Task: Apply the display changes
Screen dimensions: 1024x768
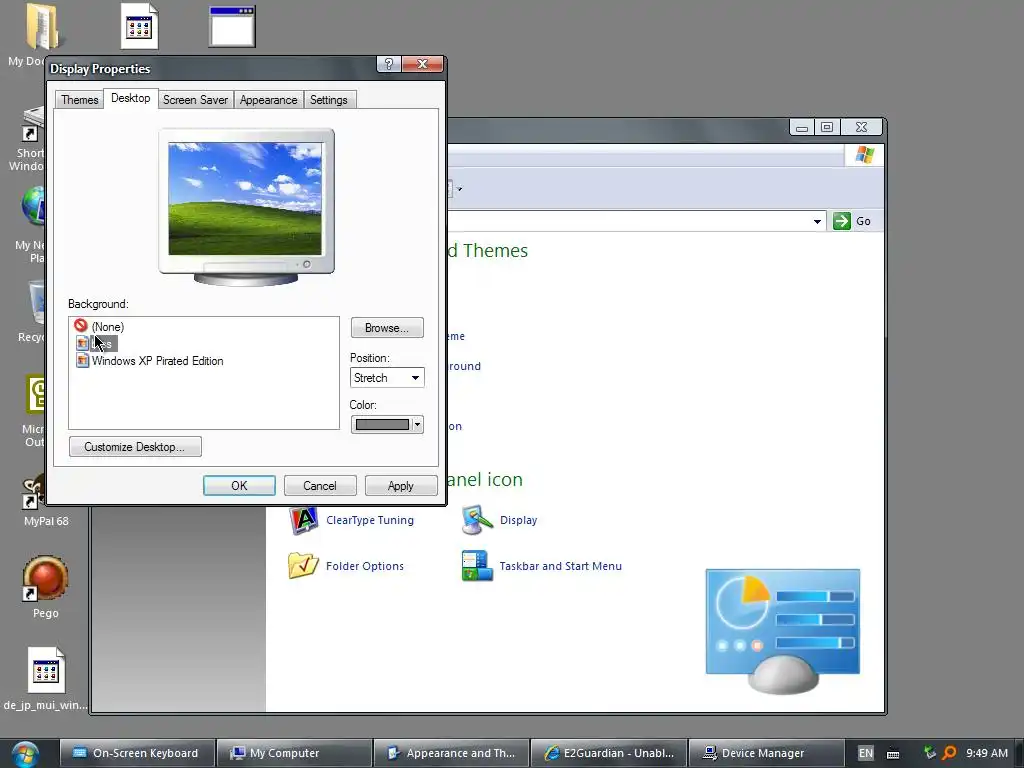Action: [x=400, y=486]
